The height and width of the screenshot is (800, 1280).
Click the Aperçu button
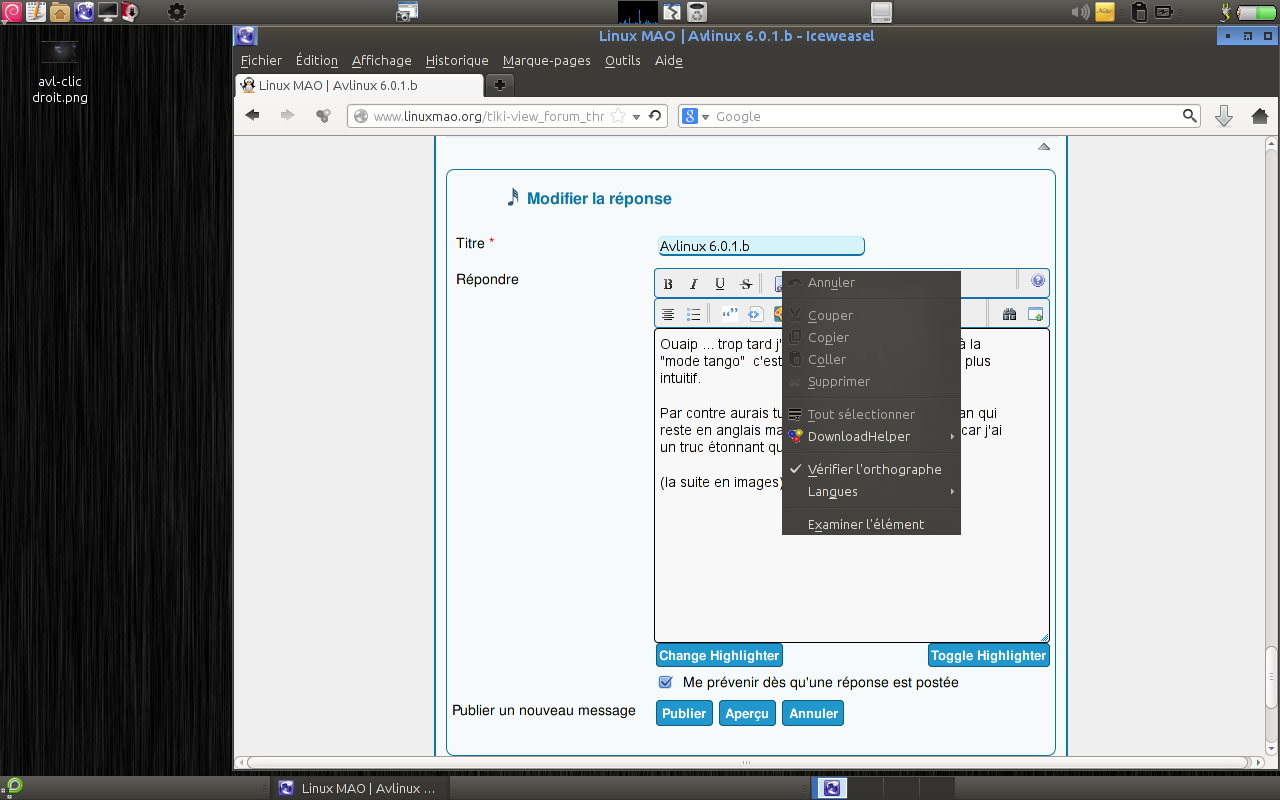coord(747,714)
